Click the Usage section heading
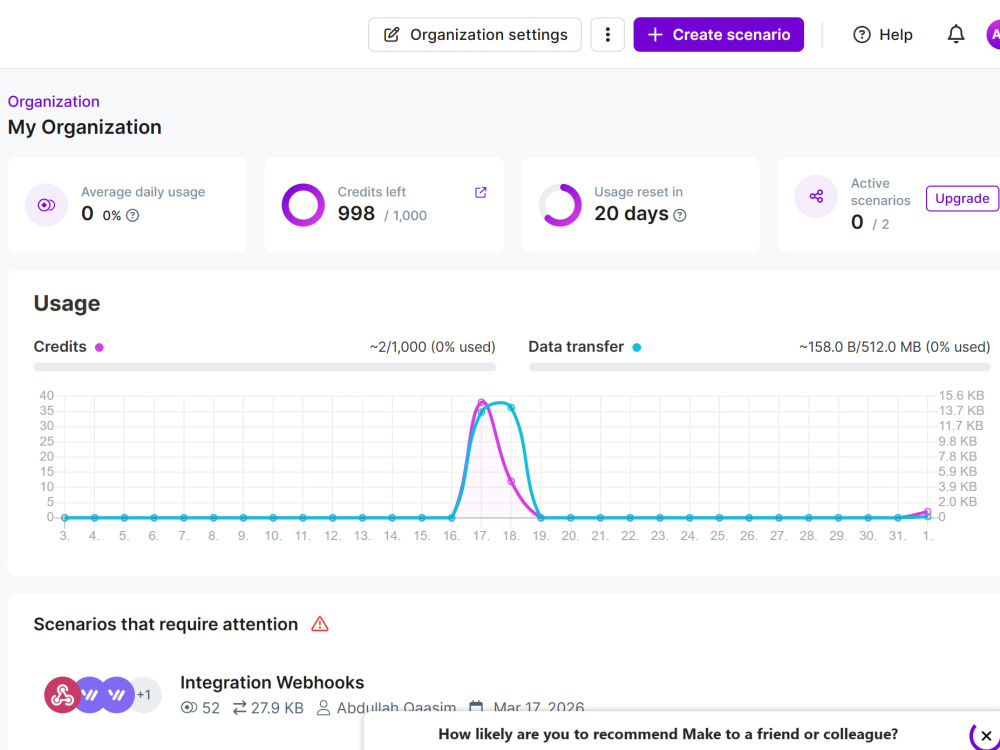 pos(67,303)
